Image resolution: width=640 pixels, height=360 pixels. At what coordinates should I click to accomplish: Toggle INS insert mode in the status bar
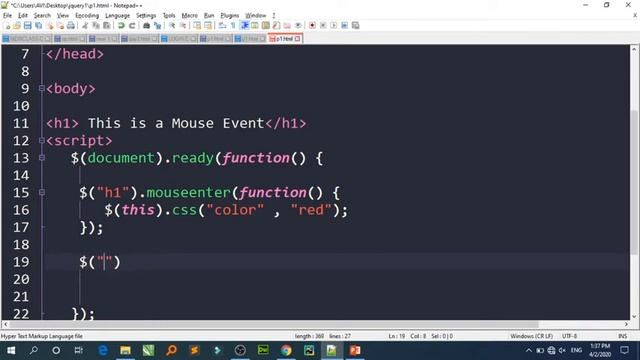(x=622, y=336)
